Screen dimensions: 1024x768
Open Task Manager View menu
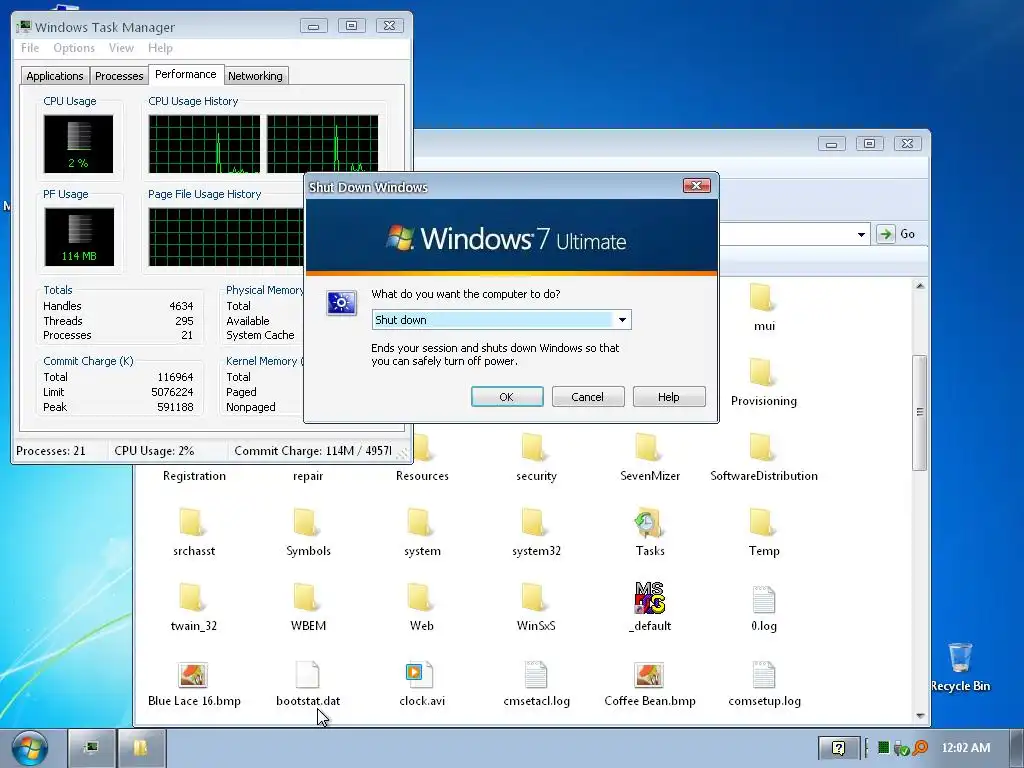121,48
